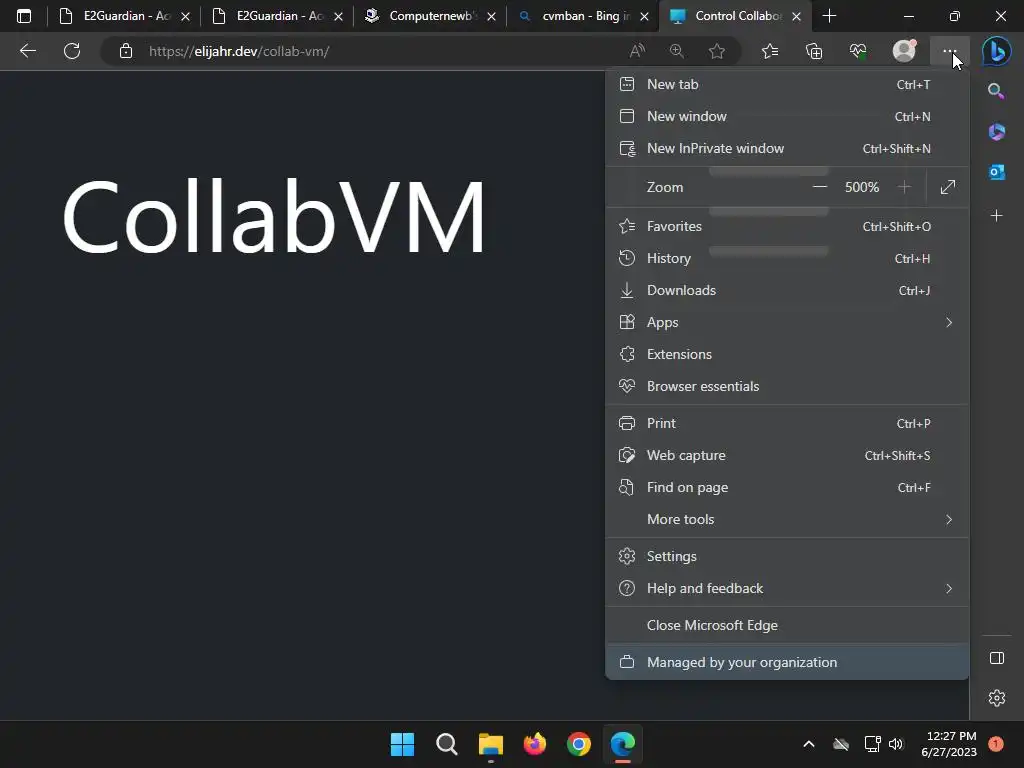This screenshot has width=1024, height=768.
Task: Select Browser essentials menu entry
Action: click(786, 387)
